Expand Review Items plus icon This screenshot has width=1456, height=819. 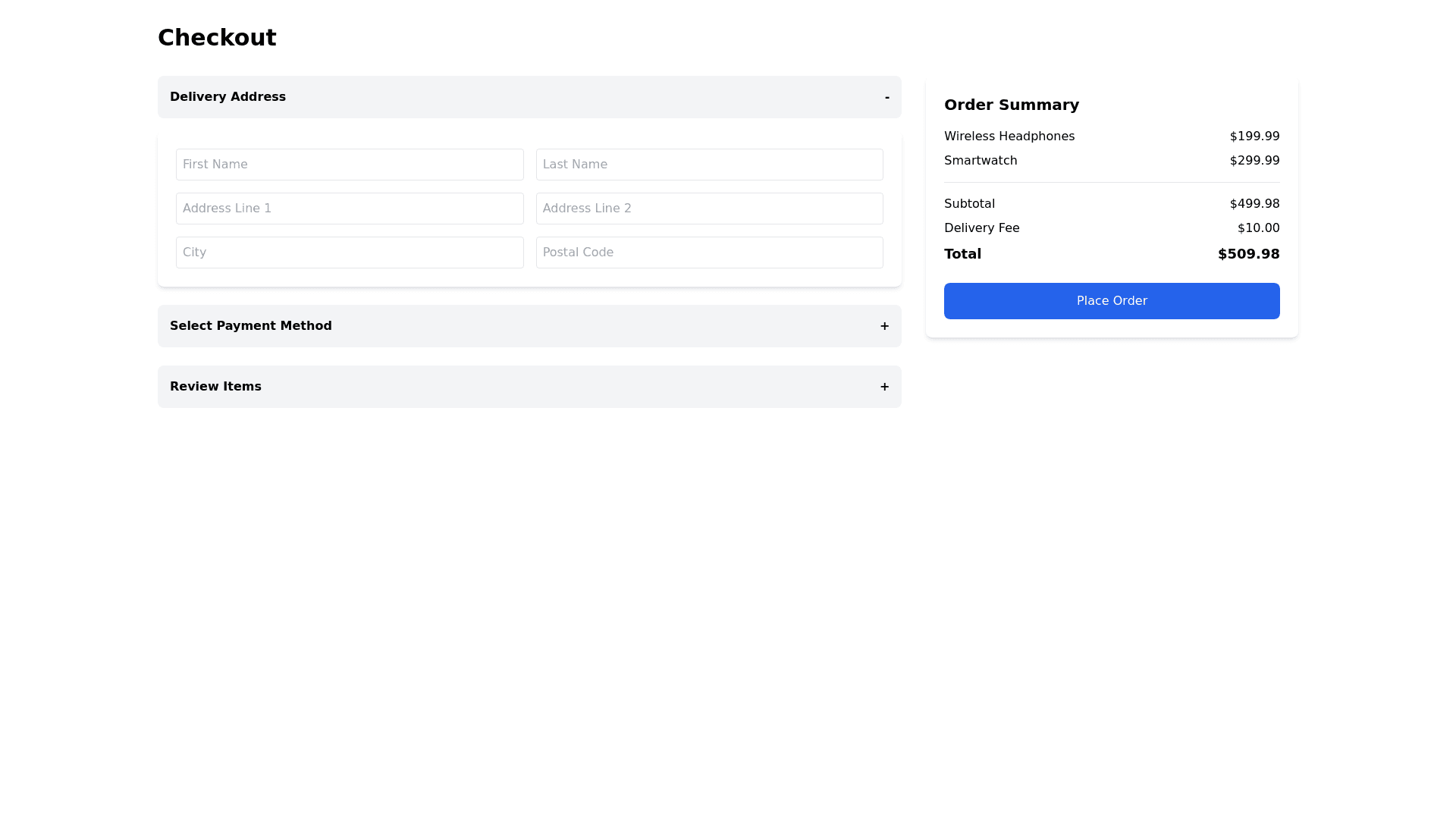[x=884, y=387]
